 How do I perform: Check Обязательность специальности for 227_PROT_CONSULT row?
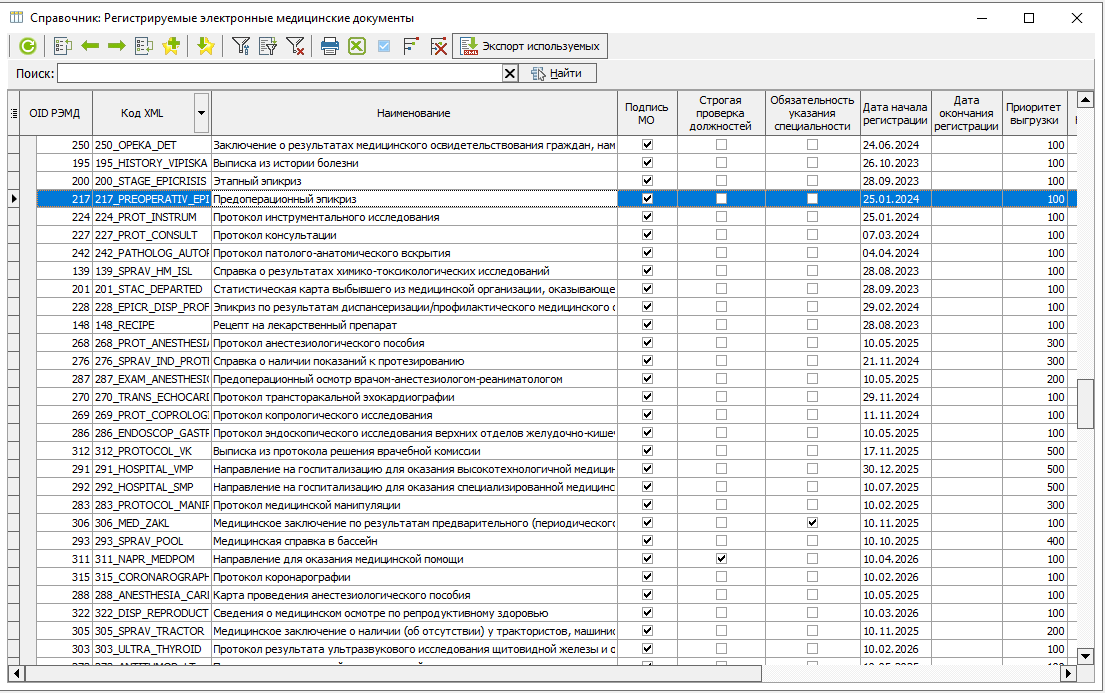(813, 235)
